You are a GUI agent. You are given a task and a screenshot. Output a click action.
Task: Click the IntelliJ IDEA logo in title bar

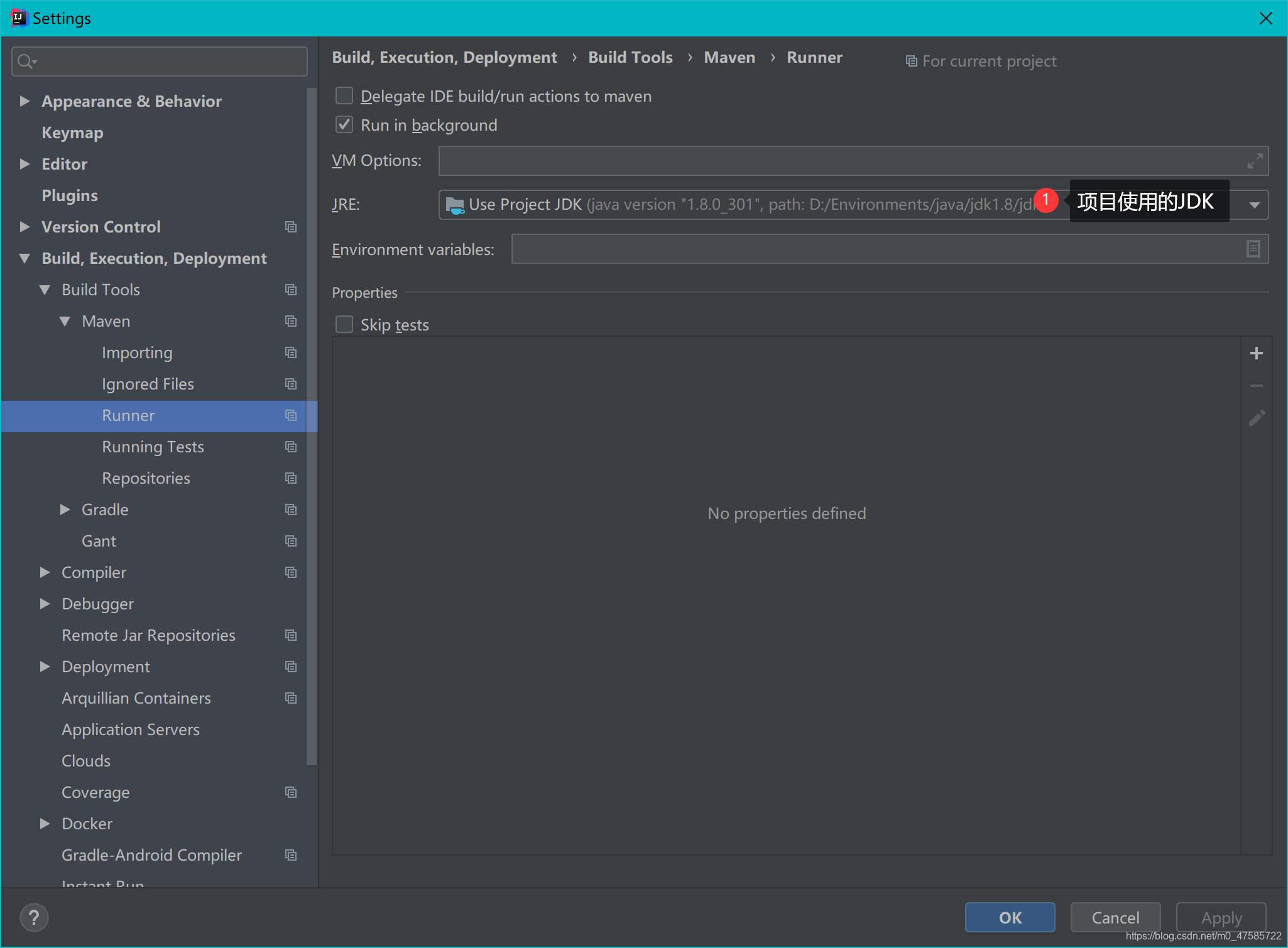point(19,18)
